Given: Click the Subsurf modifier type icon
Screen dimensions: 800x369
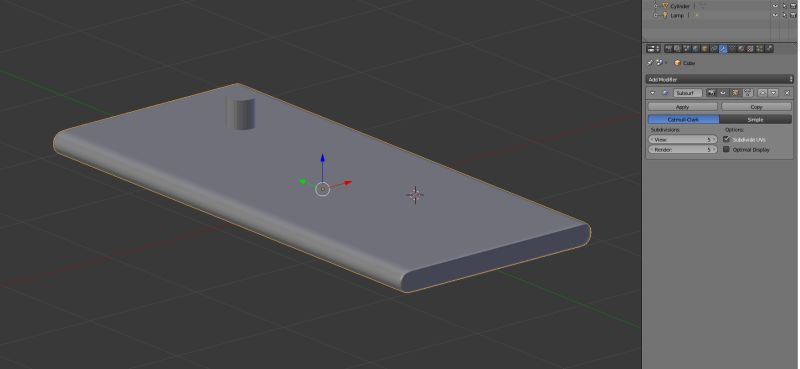Looking at the screenshot, I should pyautogui.click(x=665, y=93).
